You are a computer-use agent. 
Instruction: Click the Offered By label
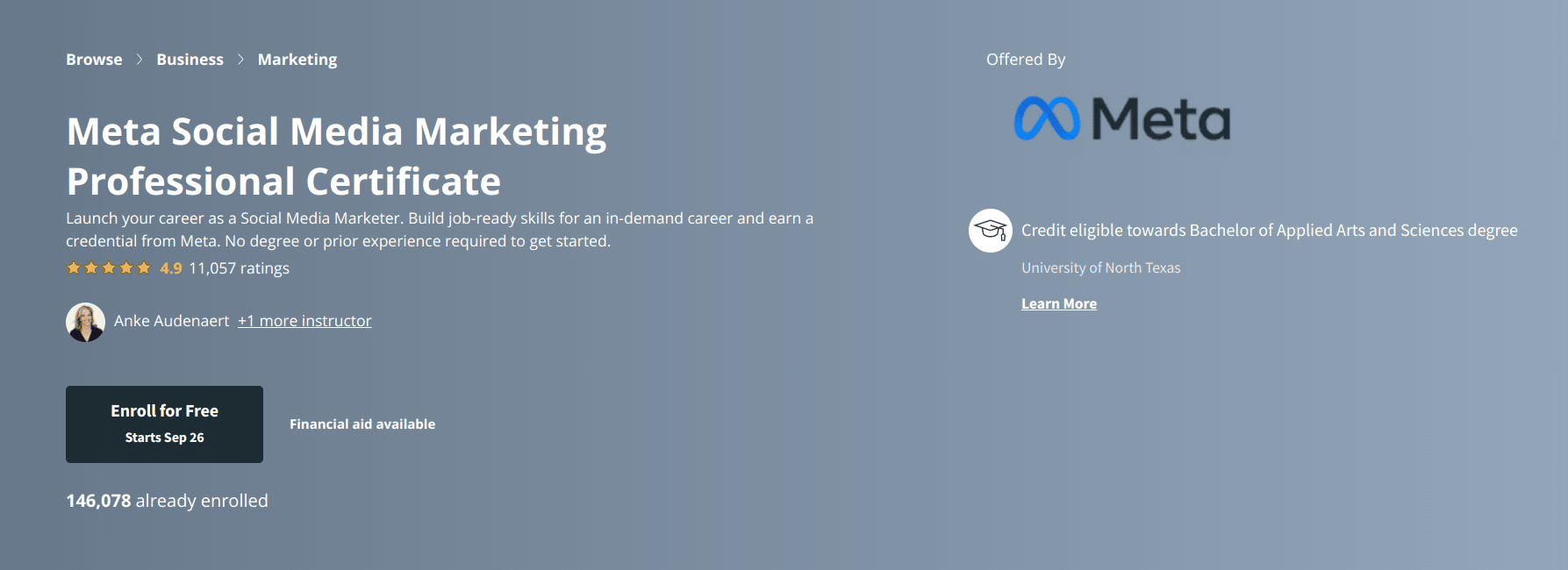point(1026,60)
